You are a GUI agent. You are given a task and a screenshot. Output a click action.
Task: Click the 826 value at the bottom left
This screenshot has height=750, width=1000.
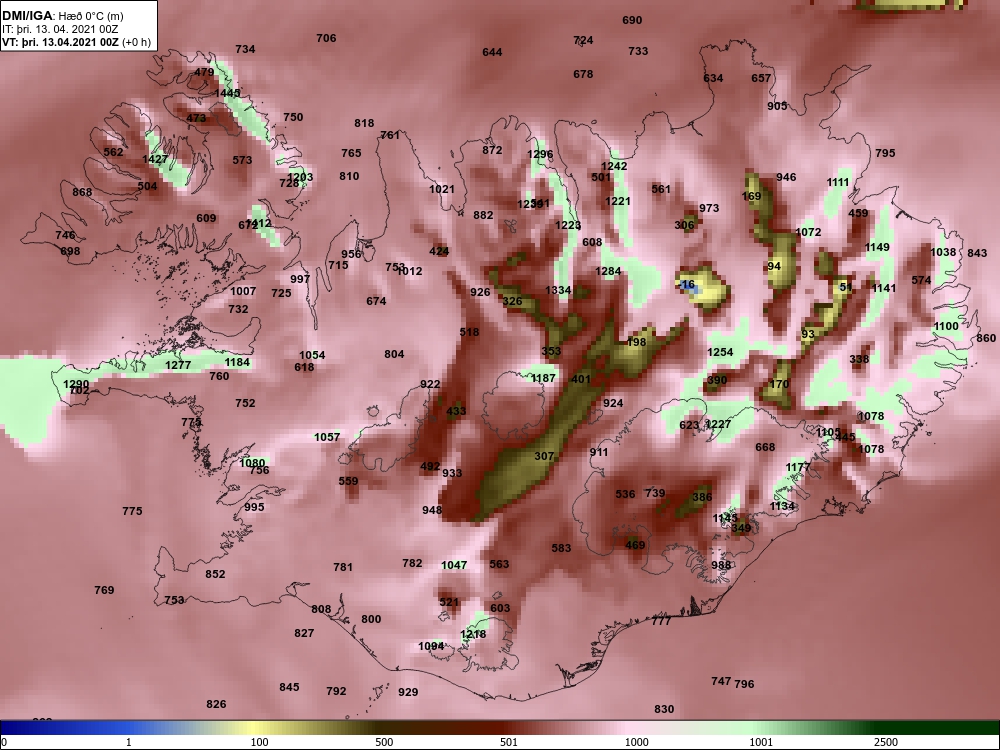pos(216,704)
